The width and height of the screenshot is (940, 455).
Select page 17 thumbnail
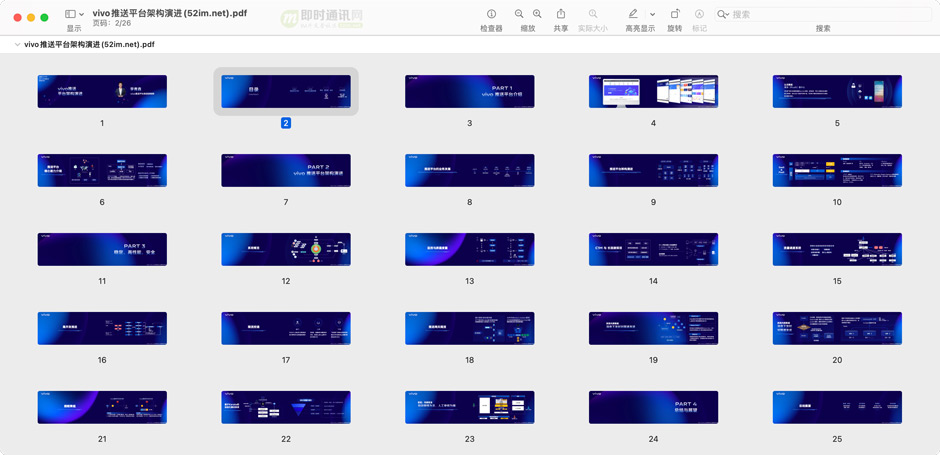[286, 329]
